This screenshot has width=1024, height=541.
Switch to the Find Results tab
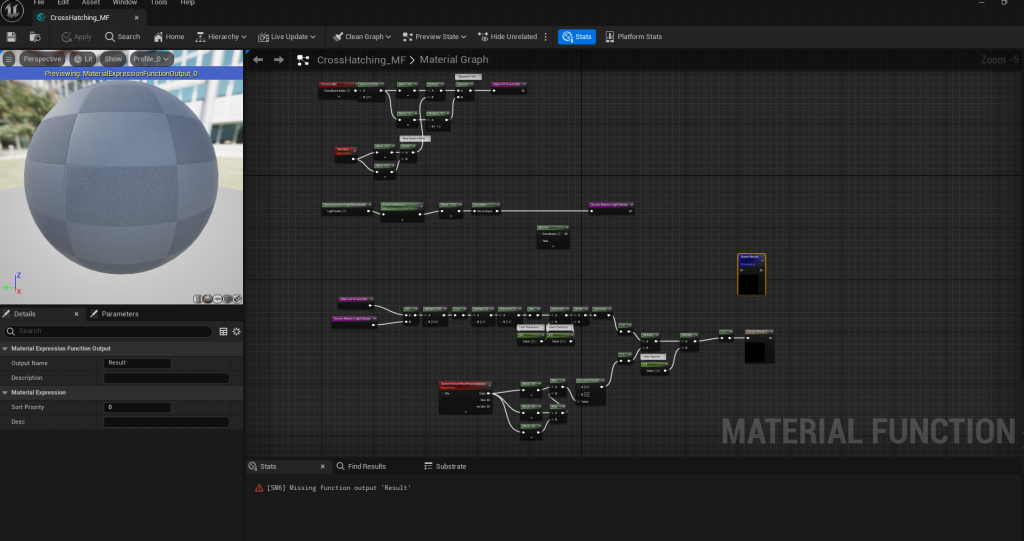(x=361, y=467)
